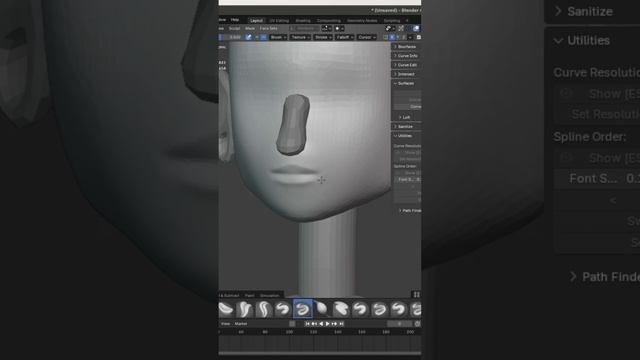Expand the Intersect panel
This screenshot has height=360, width=640.
(405, 74)
